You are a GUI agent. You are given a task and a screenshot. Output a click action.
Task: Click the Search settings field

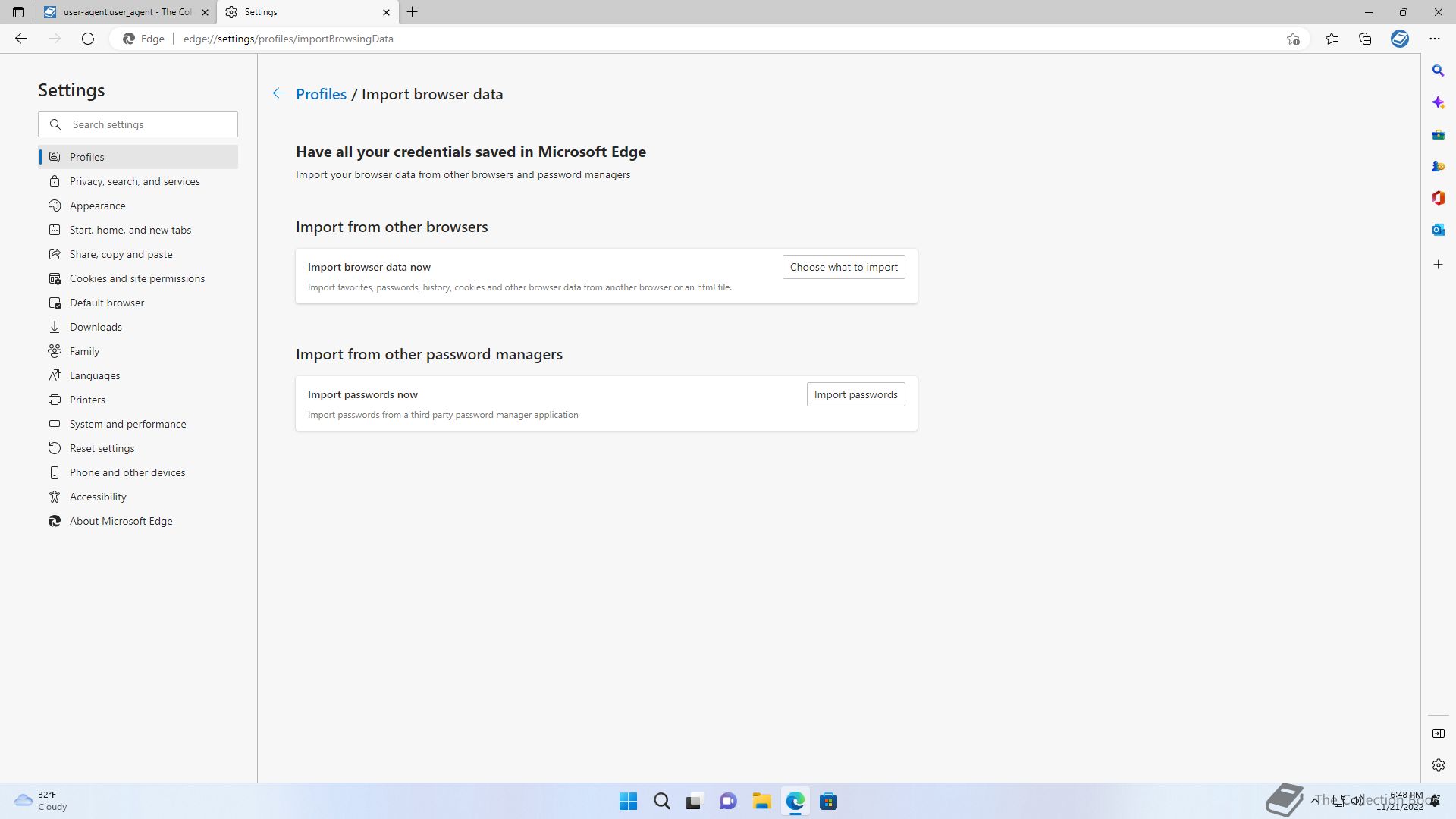[x=138, y=124]
